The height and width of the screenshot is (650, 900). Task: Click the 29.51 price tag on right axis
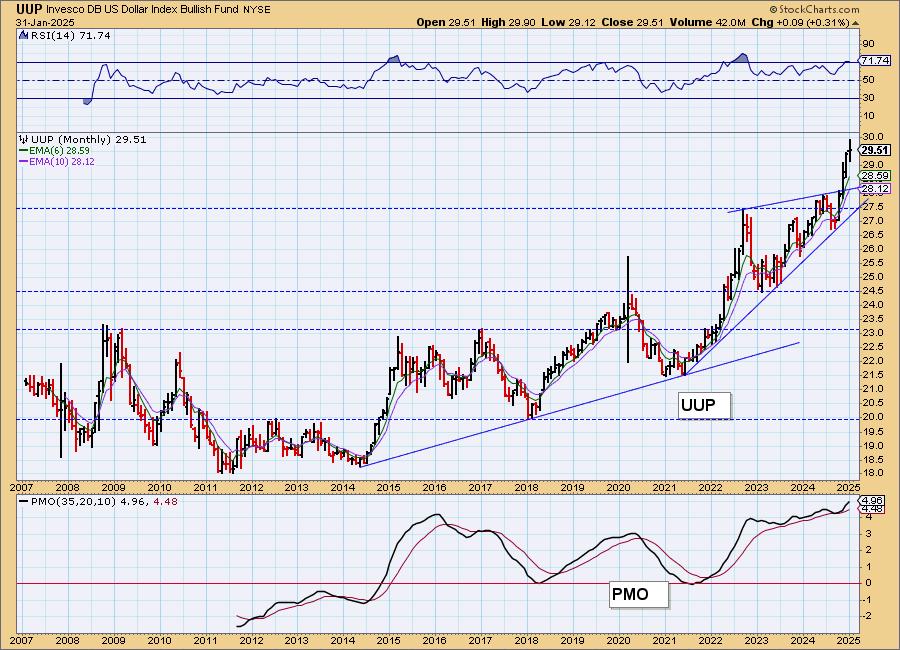(875, 150)
